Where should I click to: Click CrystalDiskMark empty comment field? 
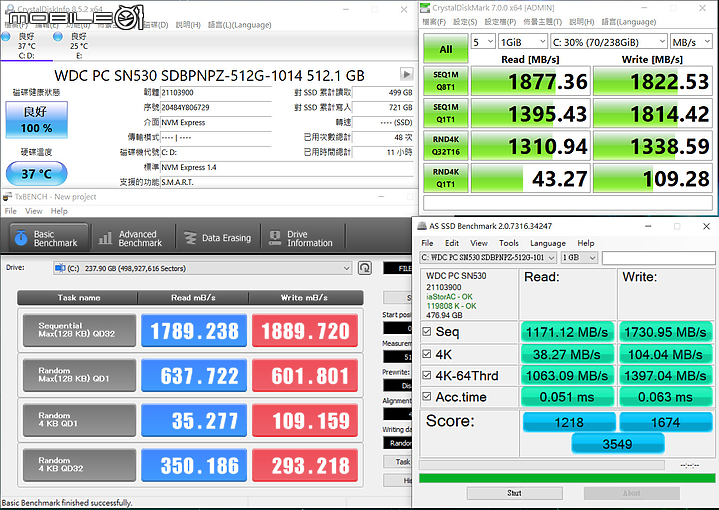click(568, 202)
